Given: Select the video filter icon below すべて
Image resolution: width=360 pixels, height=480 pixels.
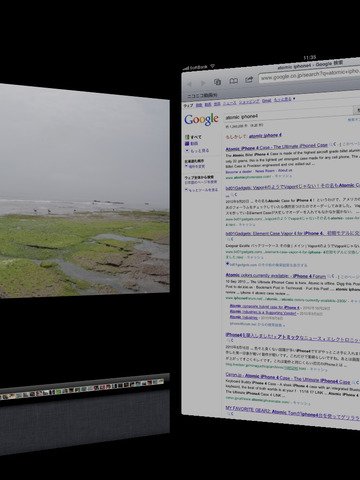Looking at the screenshot, I should tap(187, 144).
